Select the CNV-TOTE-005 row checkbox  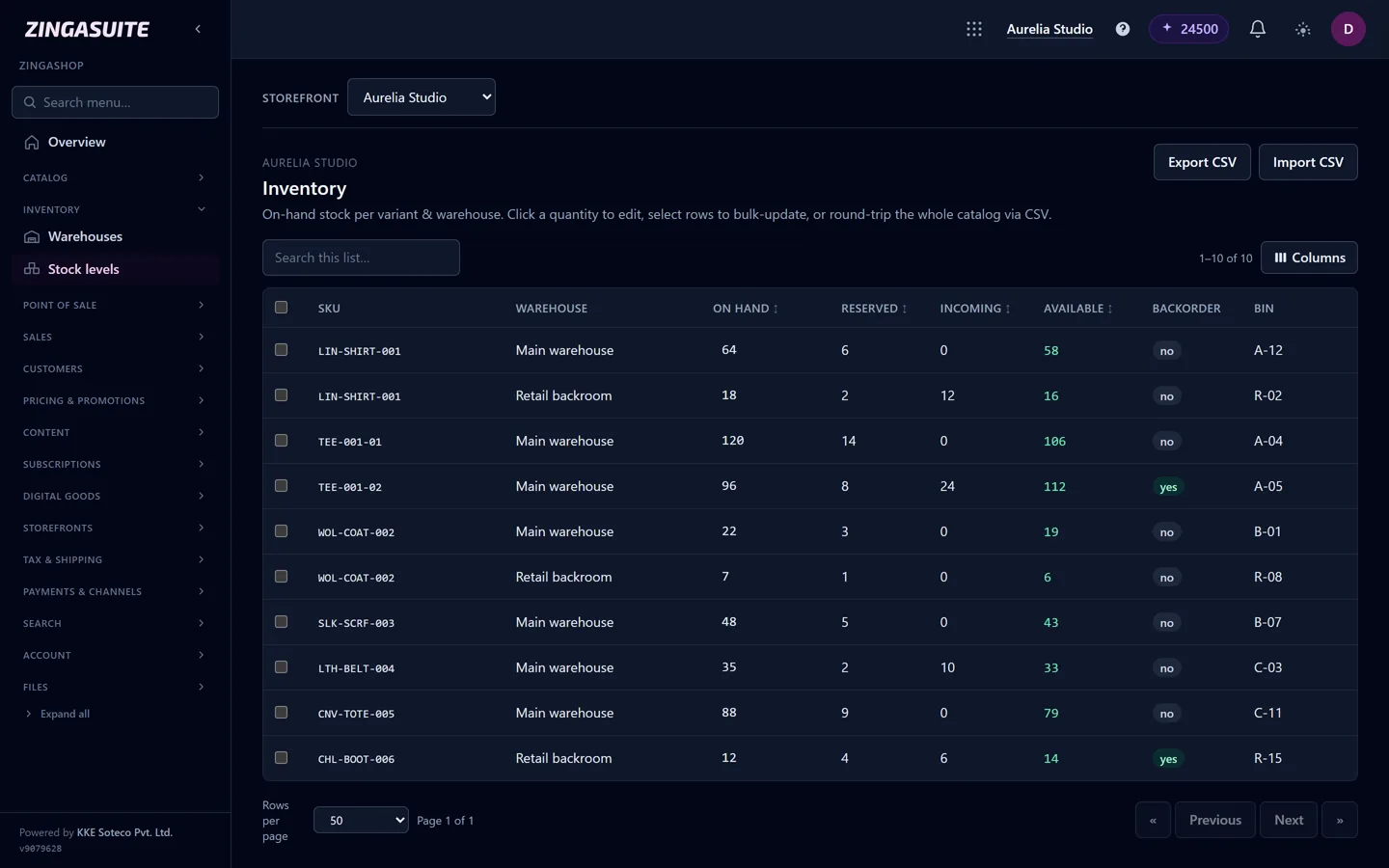pyautogui.click(x=281, y=713)
